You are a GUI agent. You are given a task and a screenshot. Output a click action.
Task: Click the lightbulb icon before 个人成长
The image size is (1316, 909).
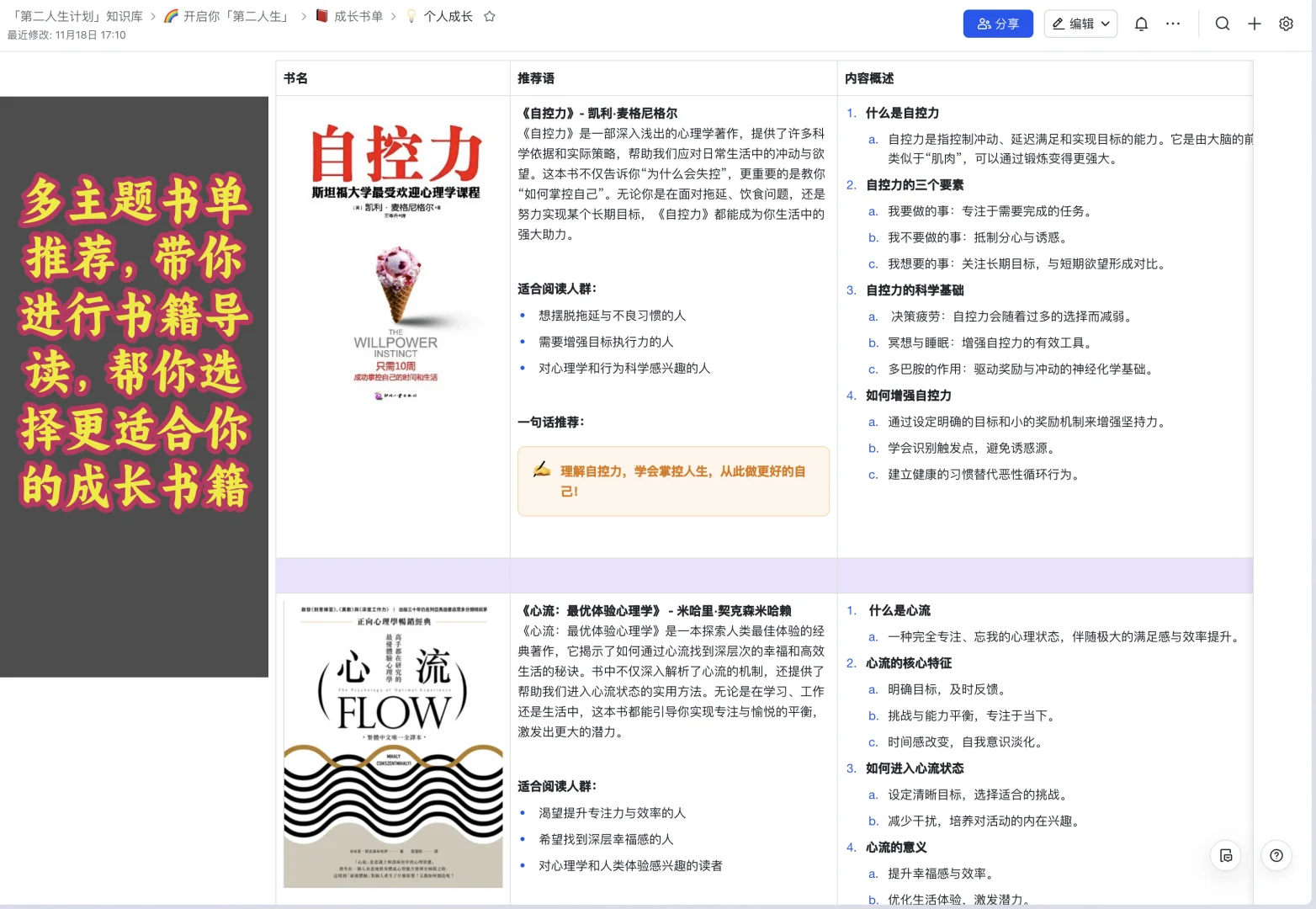point(411,16)
